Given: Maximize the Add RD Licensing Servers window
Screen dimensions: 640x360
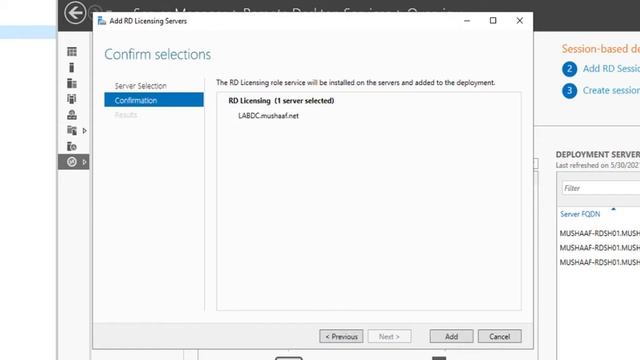Looking at the screenshot, I should click(x=493, y=21).
